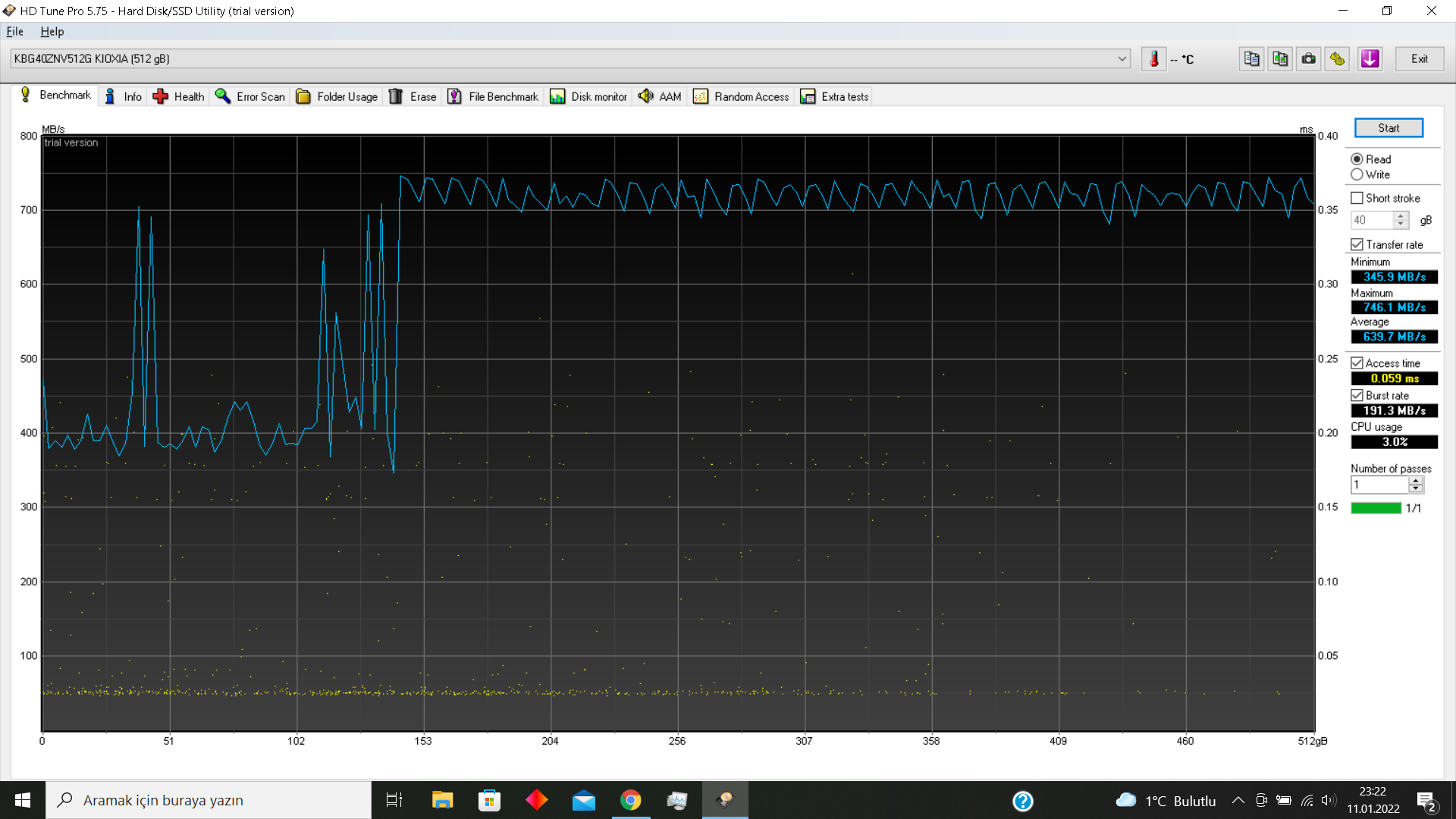Switch to the Error Scan tab
Image resolution: width=1456 pixels, height=819 pixels.
(x=250, y=96)
